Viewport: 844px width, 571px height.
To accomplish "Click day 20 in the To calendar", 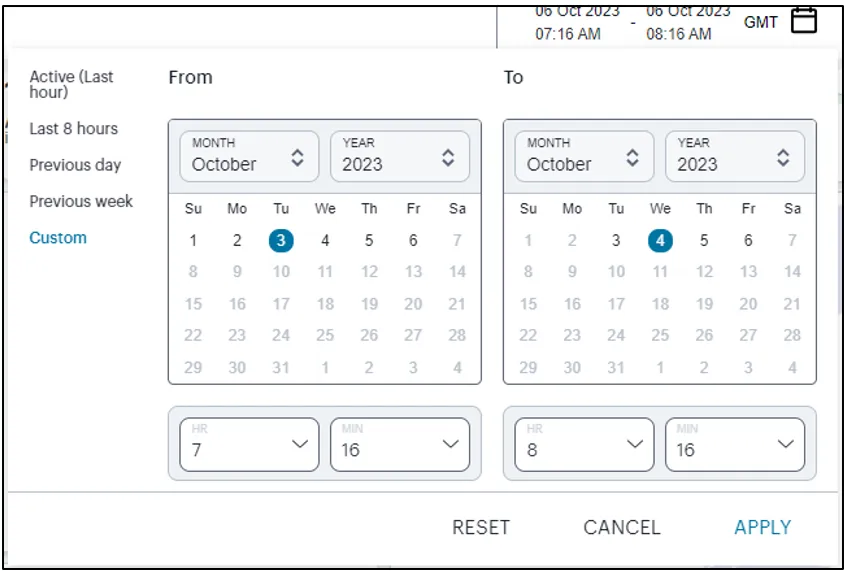I will point(748,304).
